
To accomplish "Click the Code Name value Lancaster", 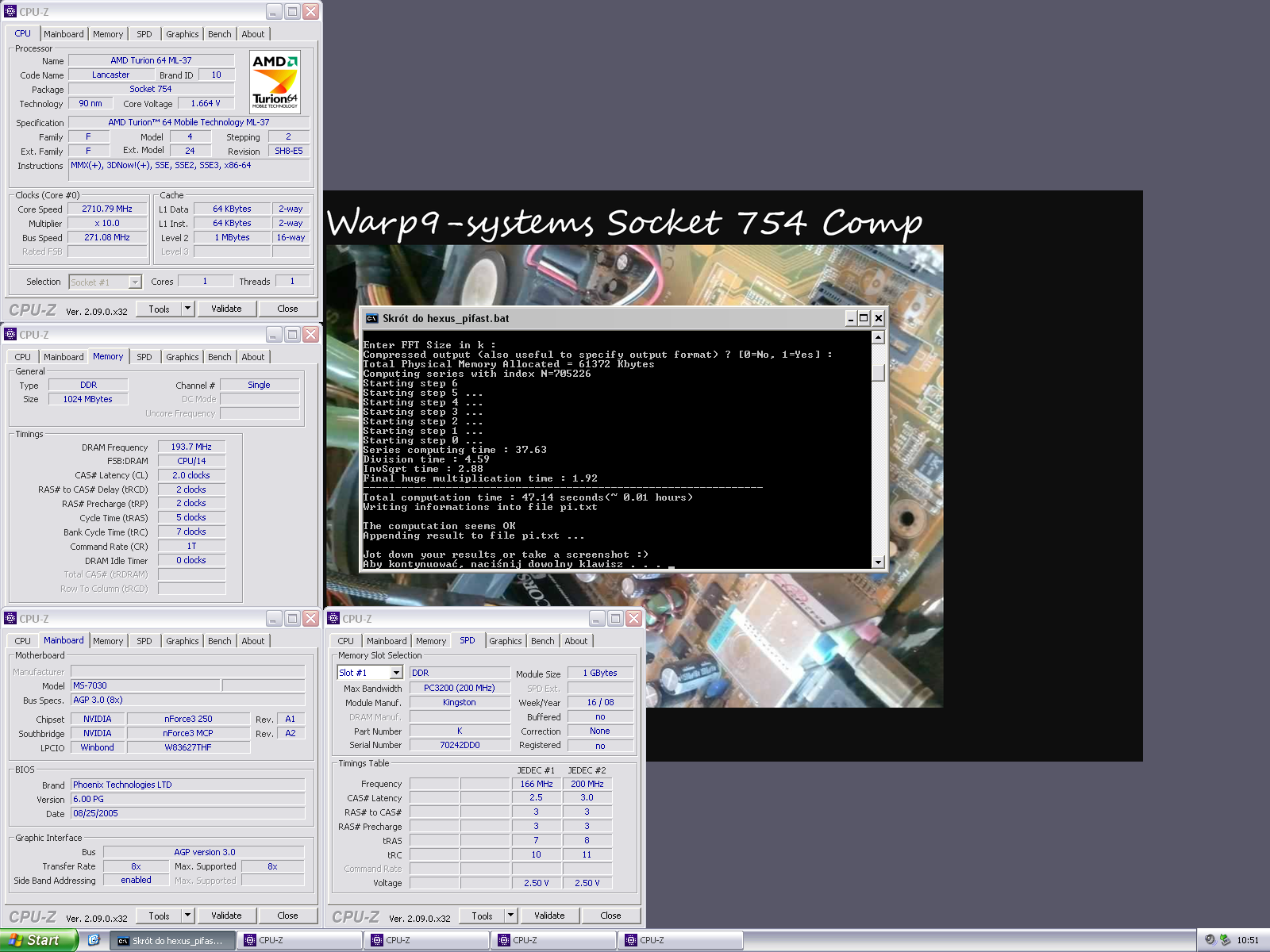I will pyautogui.click(x=110, y=75).
